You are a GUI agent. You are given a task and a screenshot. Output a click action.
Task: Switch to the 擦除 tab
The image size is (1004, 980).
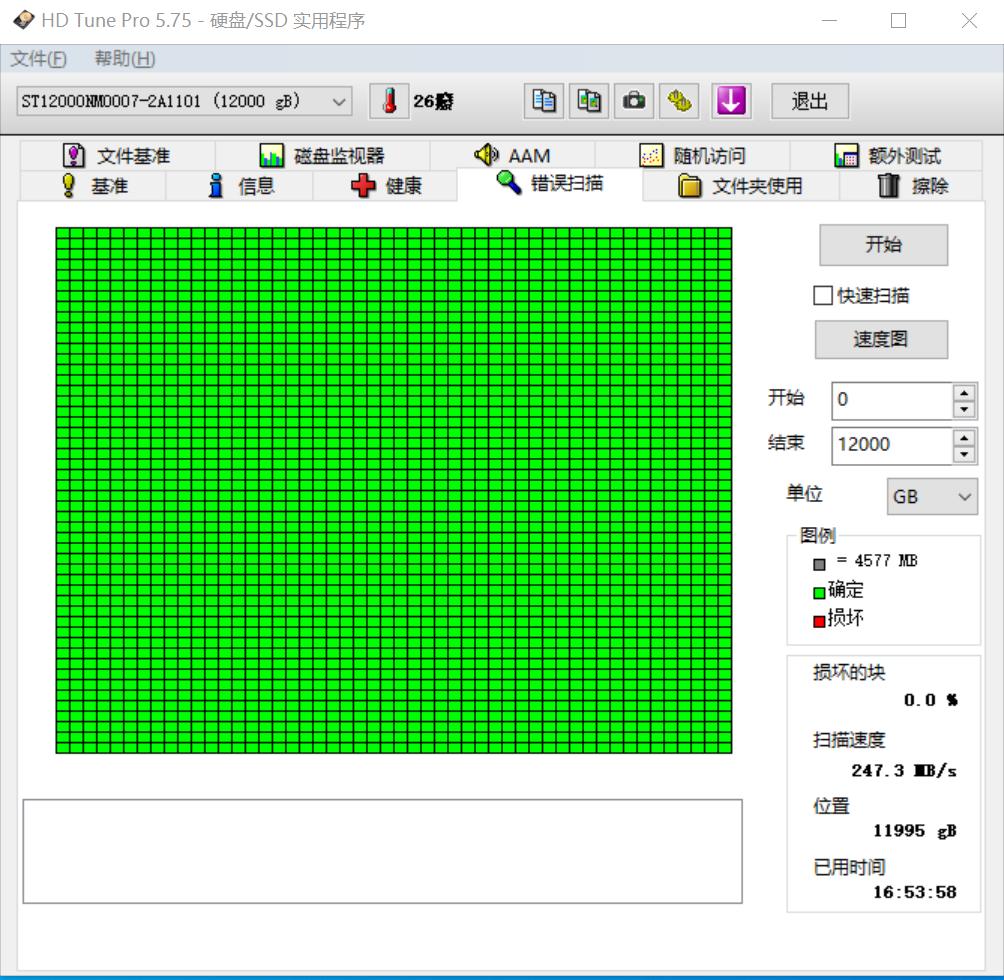[x=911, y=186]
